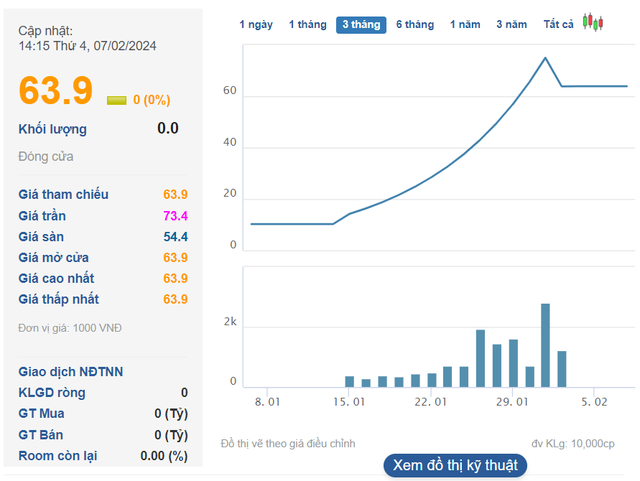This screenshot has height=481, width=640.
Task: Switch to candlestick chart view icon
Action: tap(594, 23)
